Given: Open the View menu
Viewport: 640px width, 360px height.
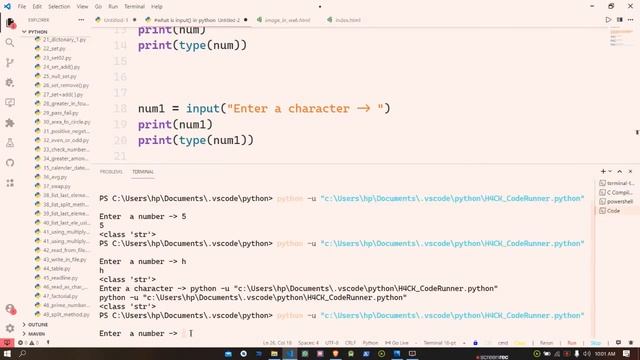Looking at the screenshot, I should point(82,7).
